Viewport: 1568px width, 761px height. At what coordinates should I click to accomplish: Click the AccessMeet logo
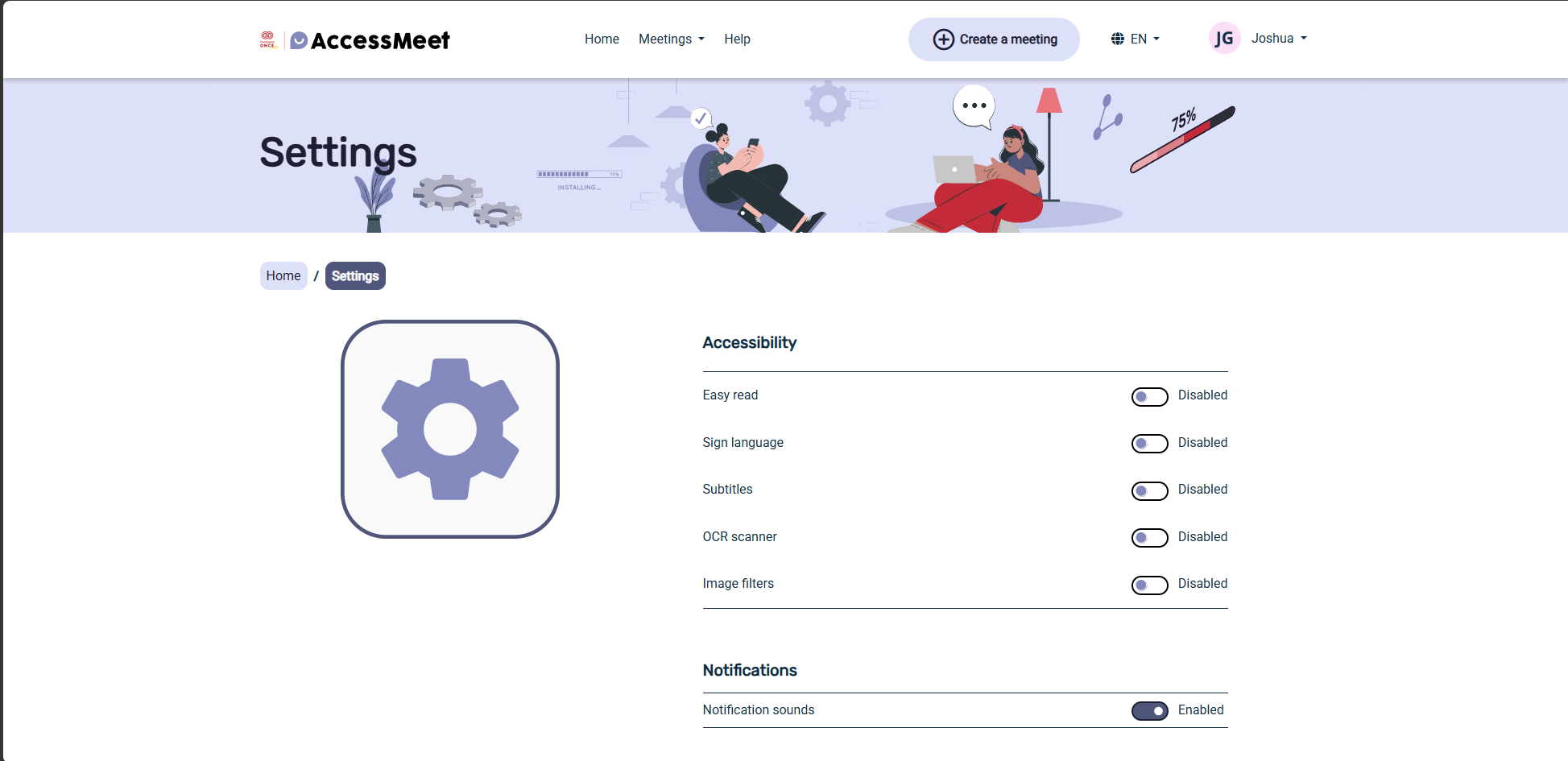tap(370, 40)
